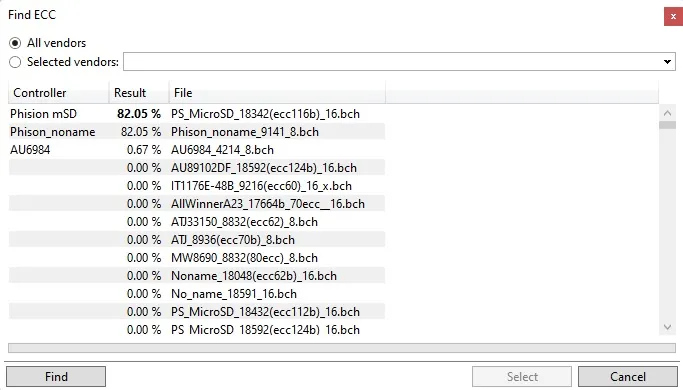Sort by the Result column header

(x=139, y=93)
